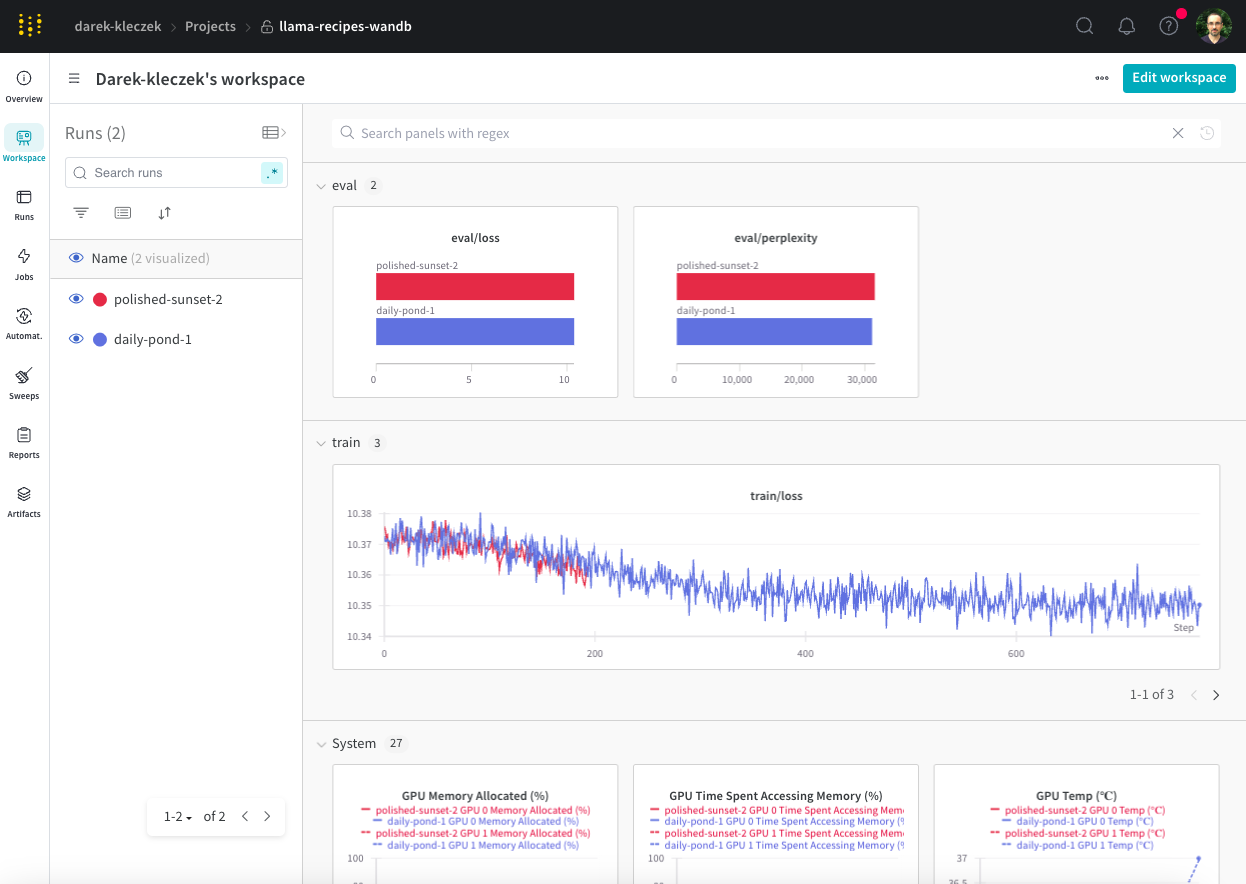Collapse the System panel section

pyautogui.click(x=322, y=743)
